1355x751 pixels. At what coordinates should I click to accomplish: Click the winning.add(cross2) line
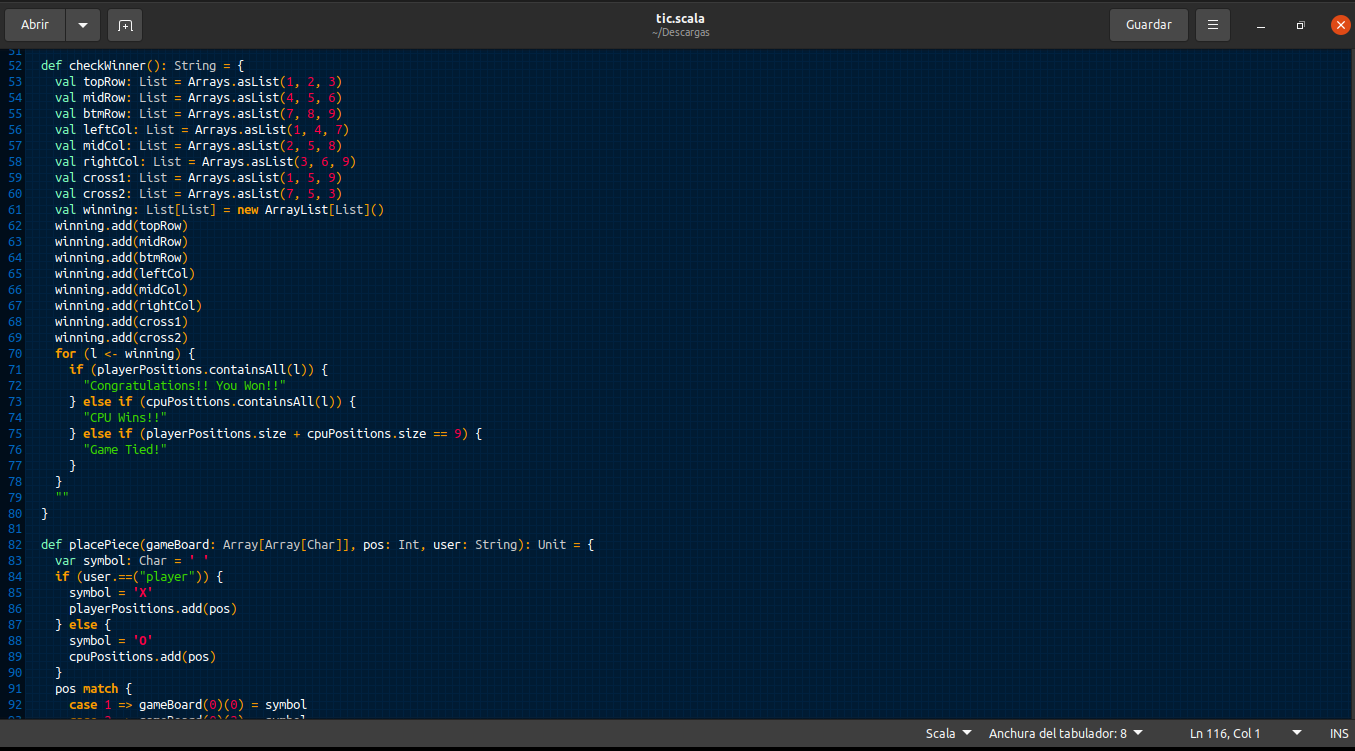[x=122, y=338]
